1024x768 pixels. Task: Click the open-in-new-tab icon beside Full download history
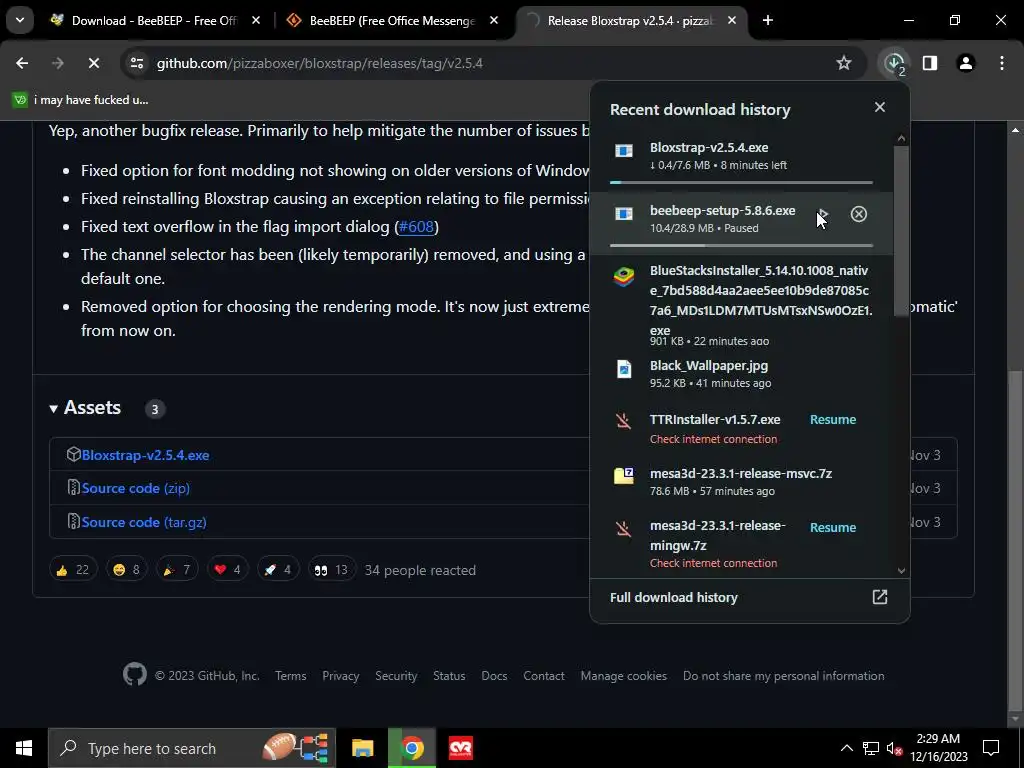[880, 597]
